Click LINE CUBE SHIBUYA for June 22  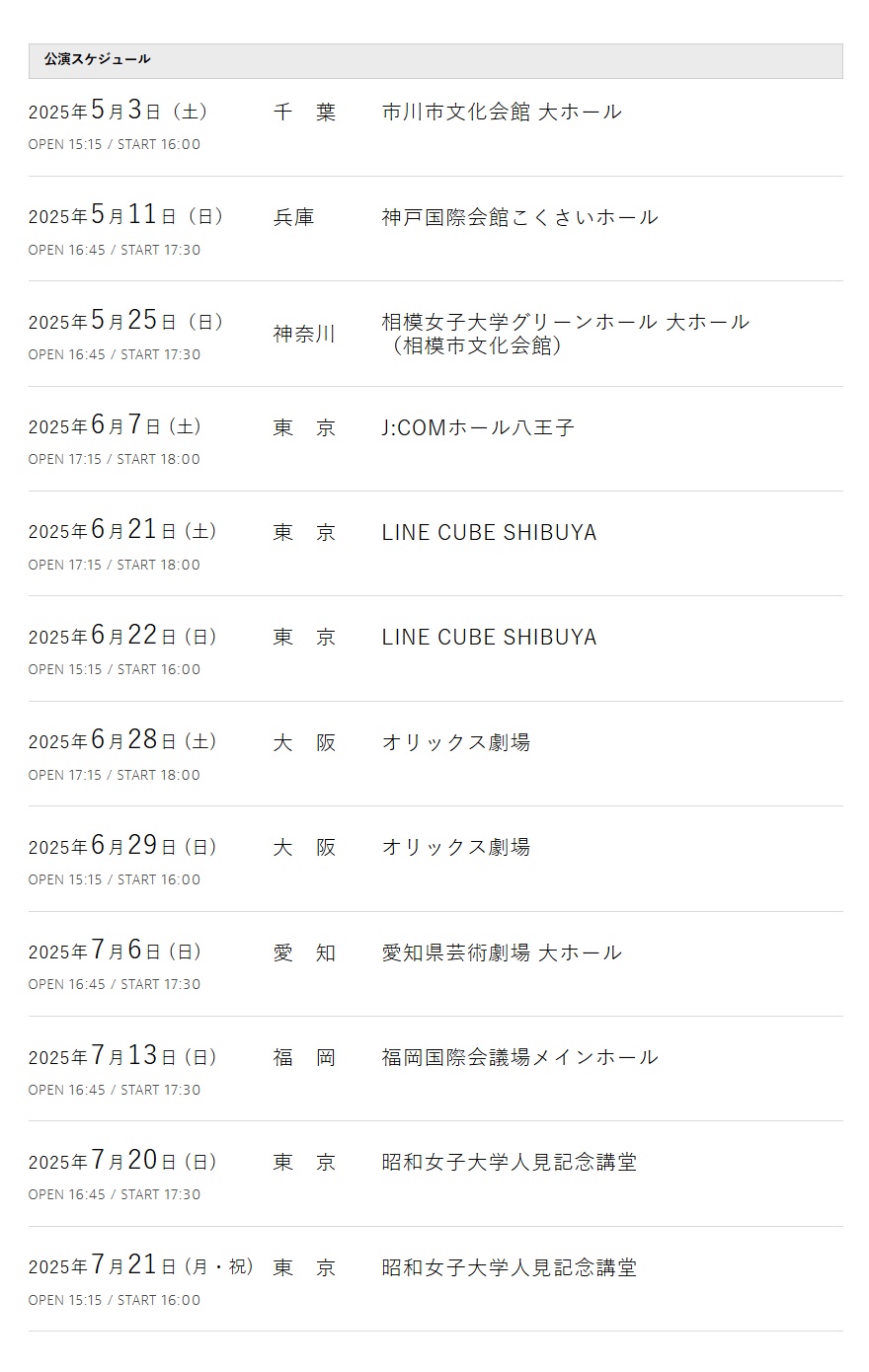tap(489, 638)
